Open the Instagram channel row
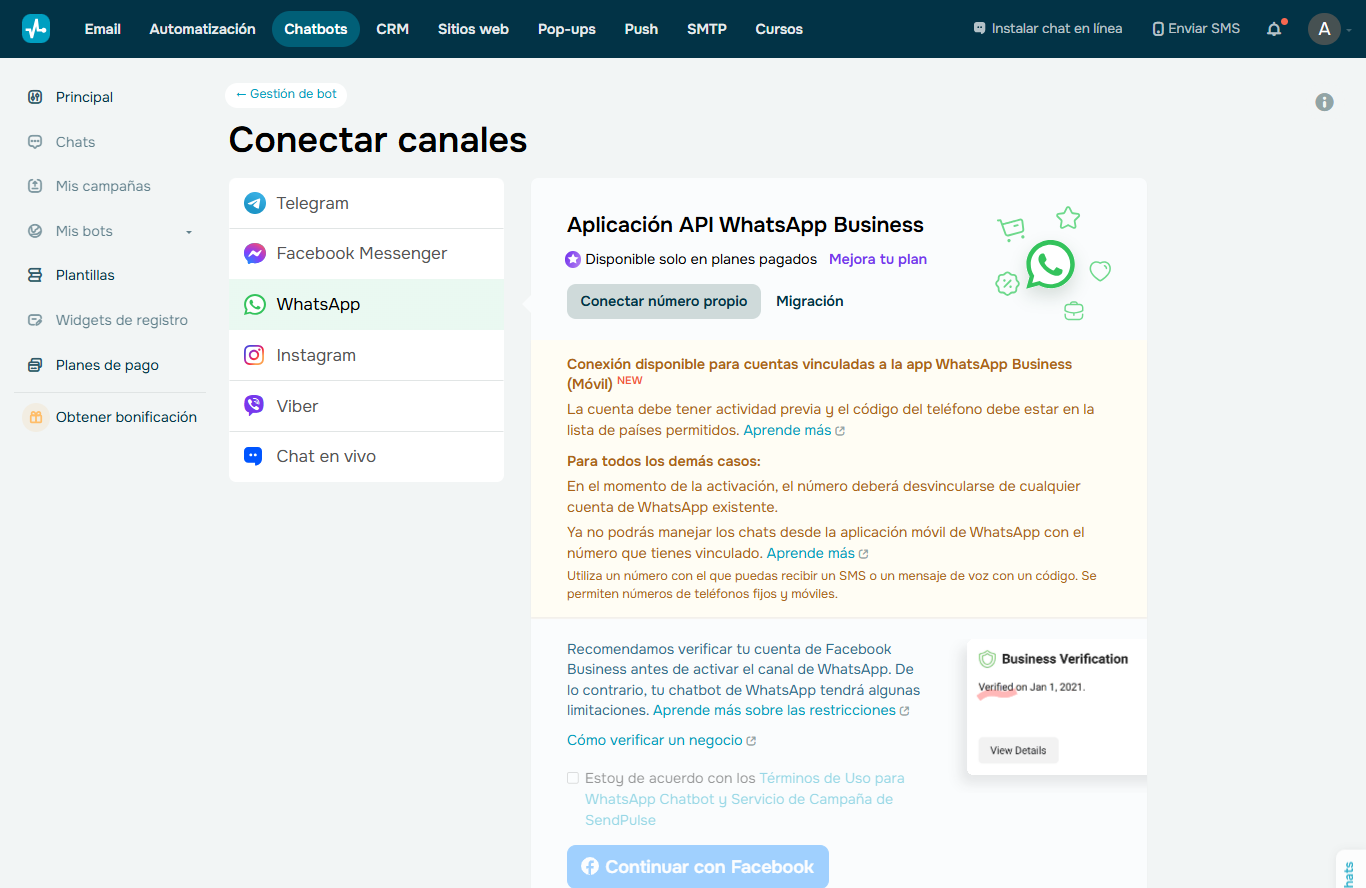This screenshot has height=888, width=1366. pos(366,355)
